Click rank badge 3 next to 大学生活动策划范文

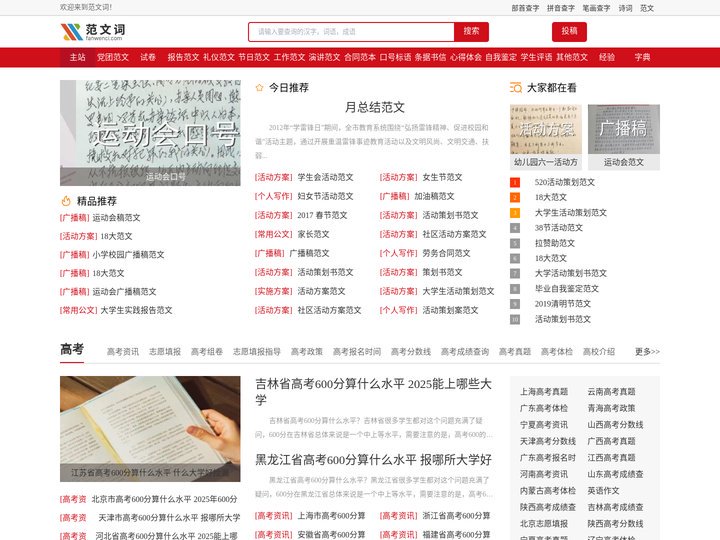(515, 213)
